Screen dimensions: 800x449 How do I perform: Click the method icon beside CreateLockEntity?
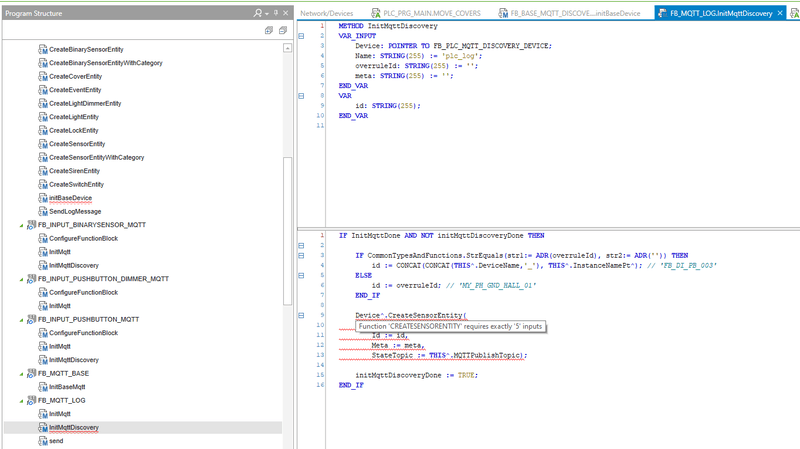(43, 131)
